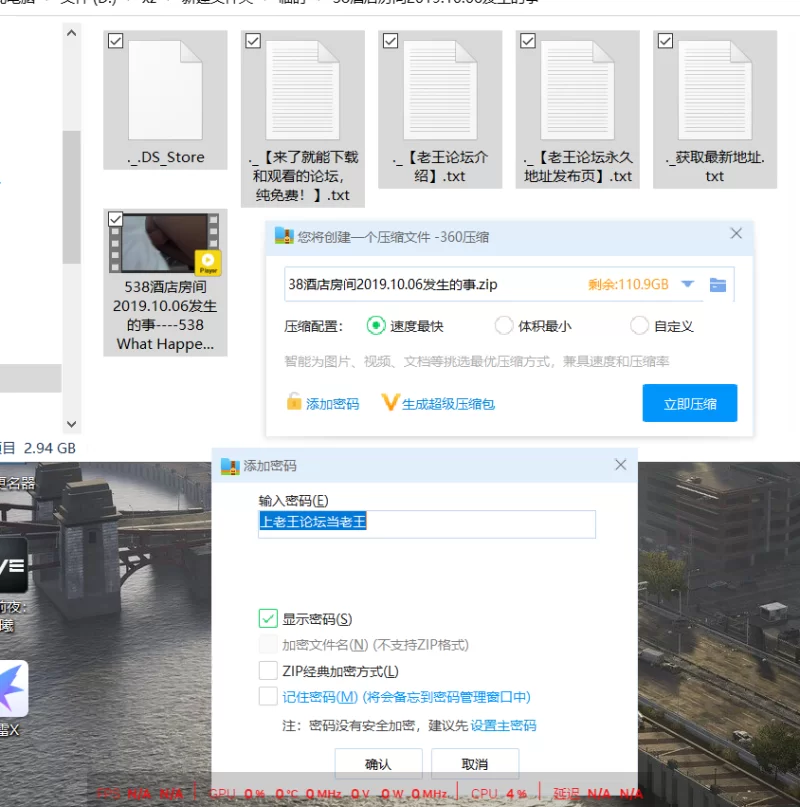Image resolution: width=800 pixels, height=807 pixels.
Task: Click the orange lock icon
Action: pyautogui.click(x=293, y=401)
